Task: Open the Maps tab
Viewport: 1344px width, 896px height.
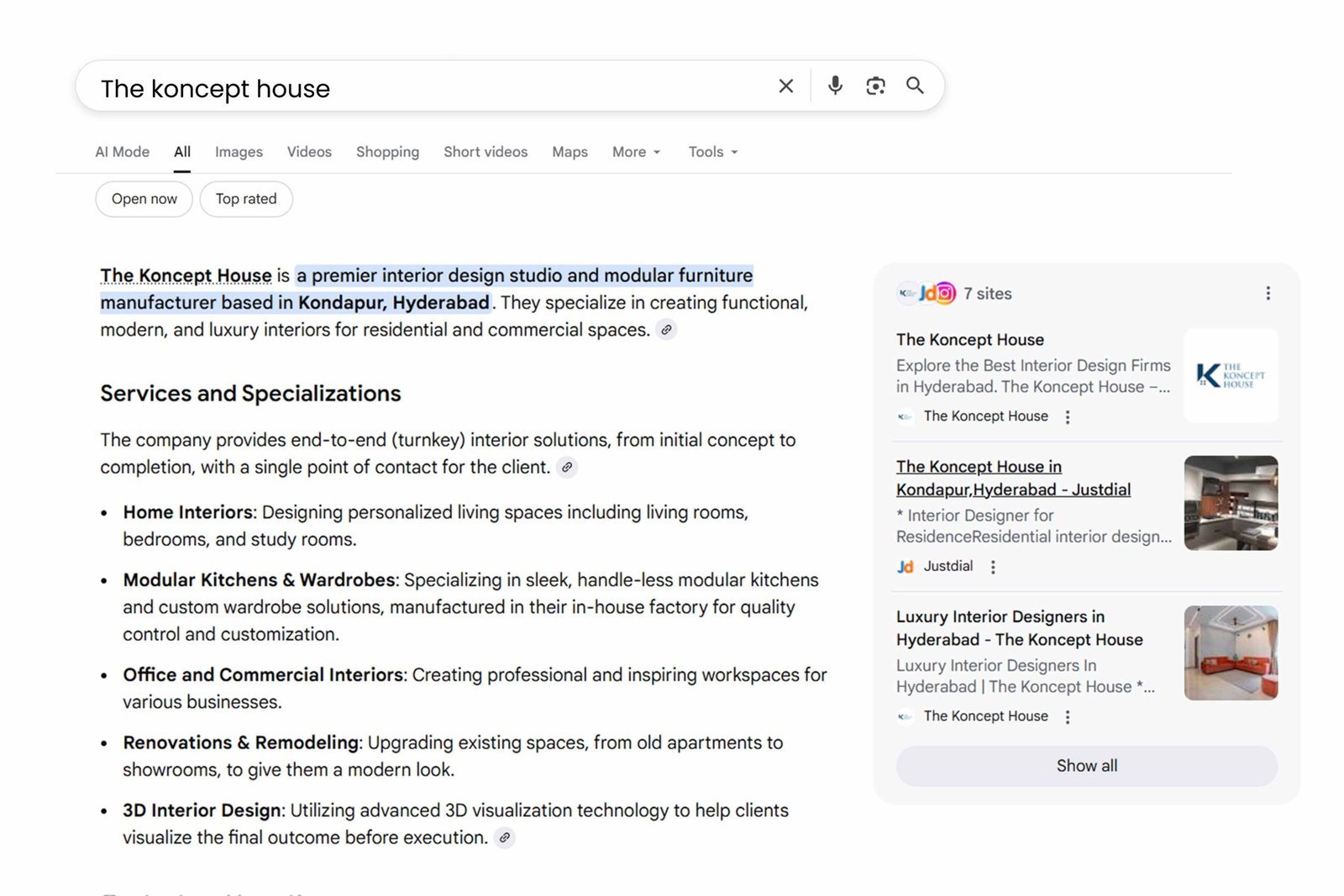Action: [x=570, y=152]
